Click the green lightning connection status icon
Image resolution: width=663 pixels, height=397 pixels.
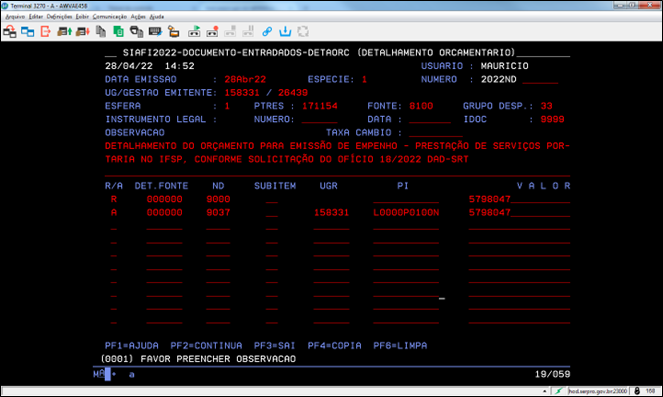tap(559, 391)
